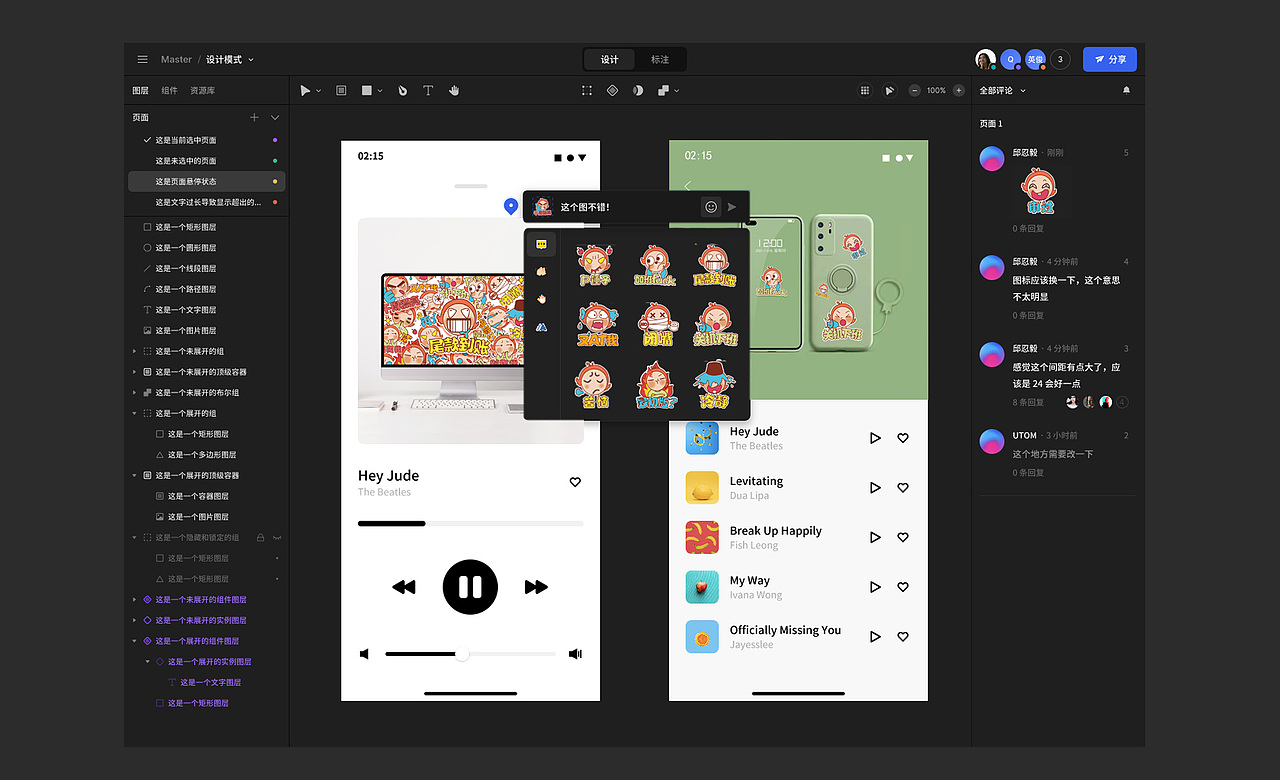Open the emoji picker smiley icon

click(711, 207)
